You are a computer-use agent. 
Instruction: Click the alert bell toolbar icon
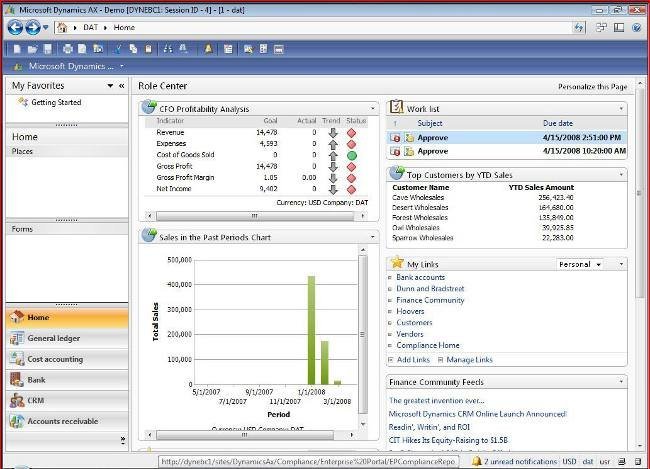pyautogui.click(x=209, y=49)
